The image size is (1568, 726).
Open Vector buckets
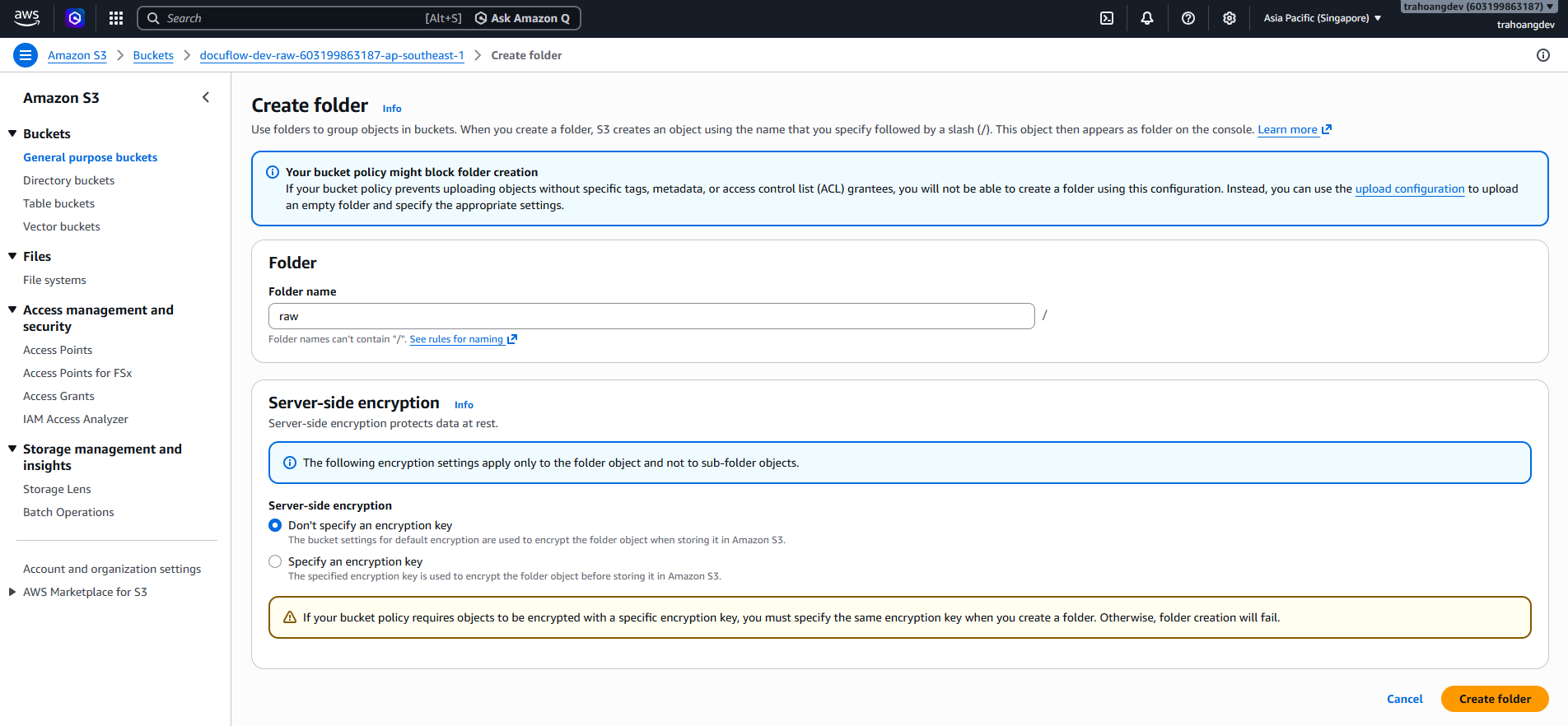62,226
